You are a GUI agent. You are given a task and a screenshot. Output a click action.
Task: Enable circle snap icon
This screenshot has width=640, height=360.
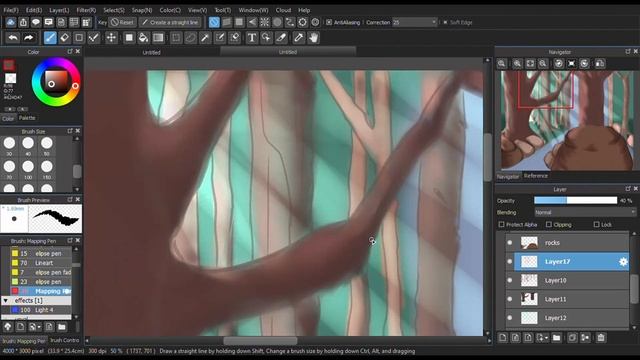pyautogui.click(x=277, y=22)
